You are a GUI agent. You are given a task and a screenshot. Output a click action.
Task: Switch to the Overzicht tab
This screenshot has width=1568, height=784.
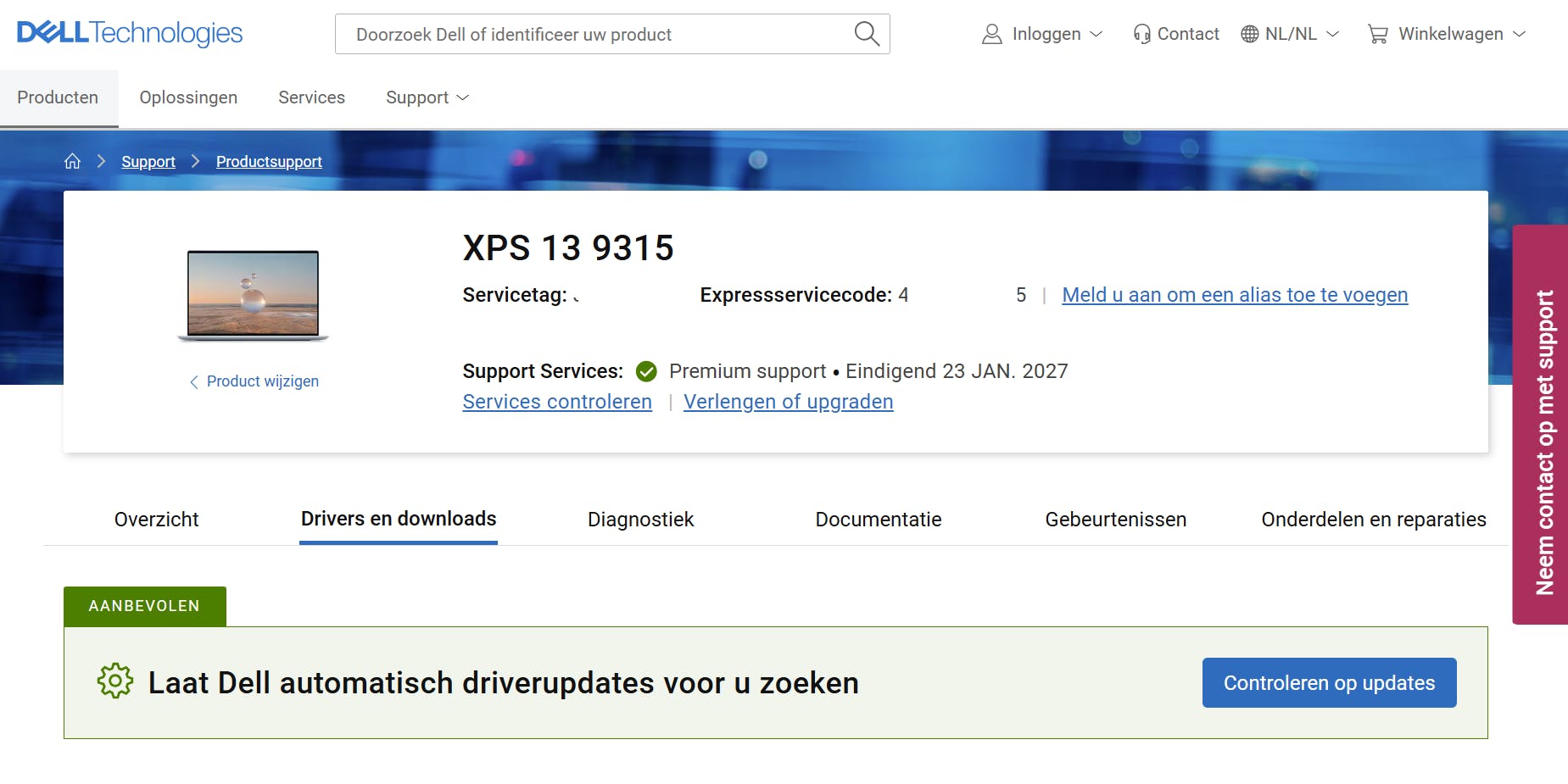[x=156, y=520]
